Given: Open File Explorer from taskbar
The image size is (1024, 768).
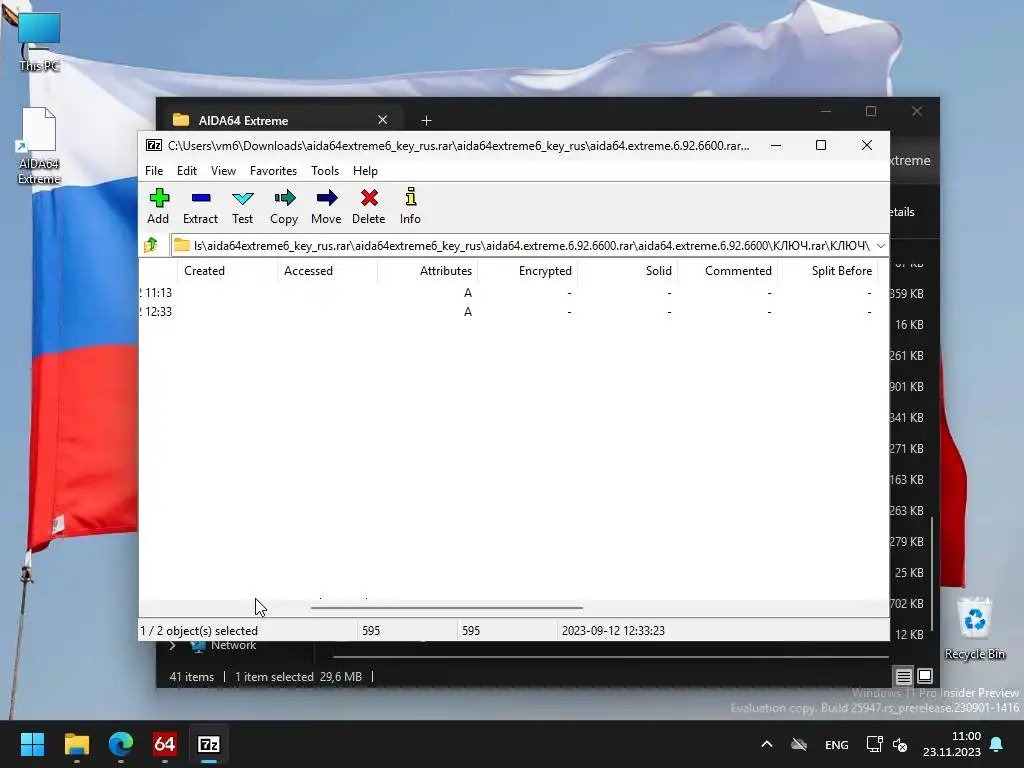Looking at the screenshot, I should click(x=76, y=744).
